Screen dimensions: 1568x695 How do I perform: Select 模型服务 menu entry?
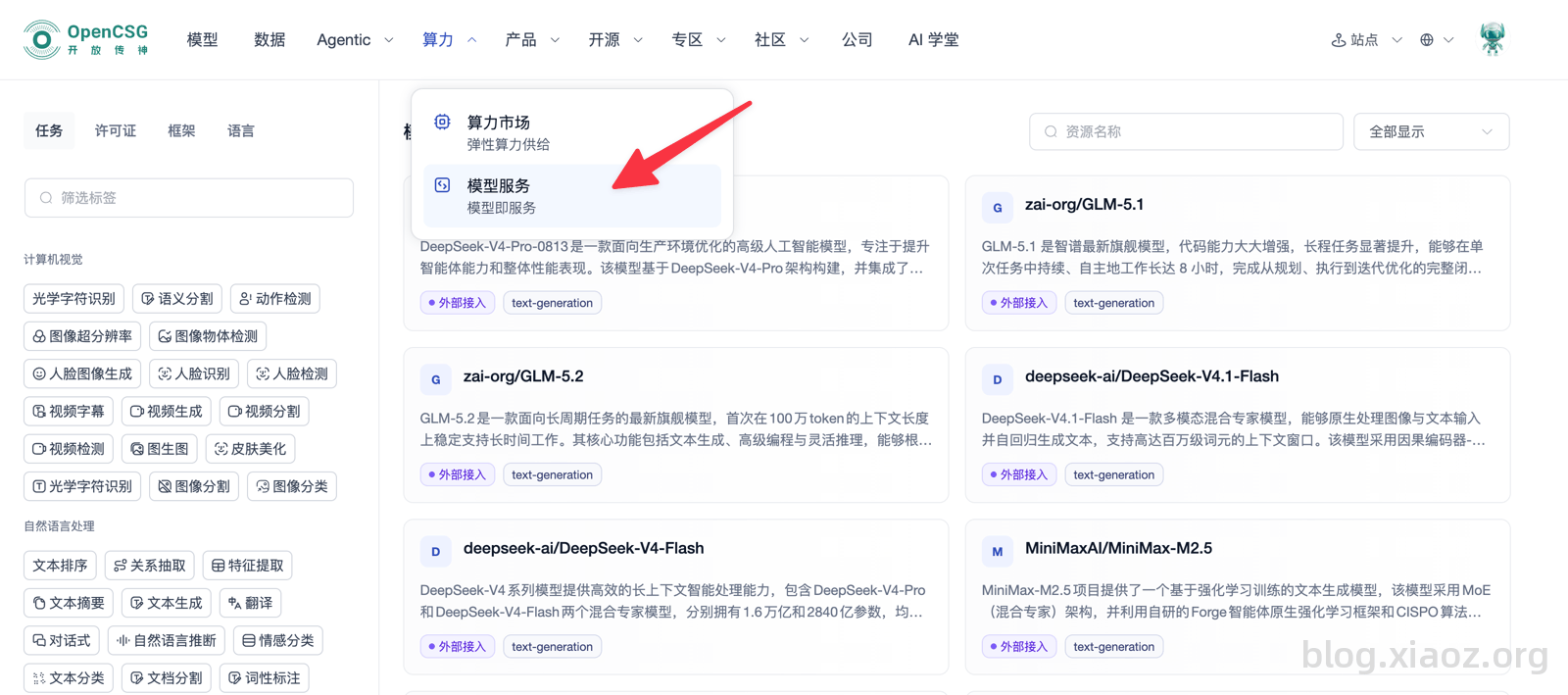point(572,196)
